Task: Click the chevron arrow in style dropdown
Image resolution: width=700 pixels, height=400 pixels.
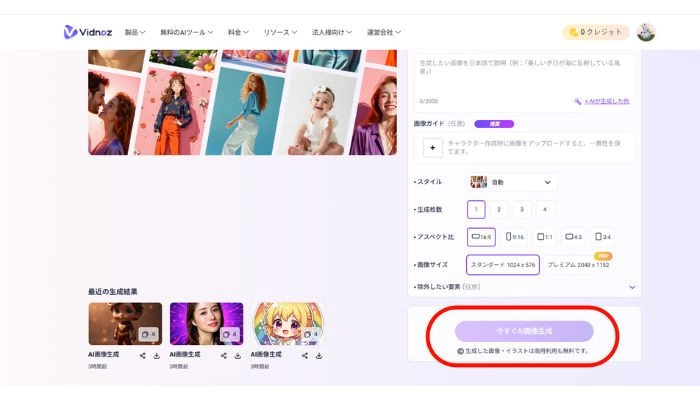Action: pyautogui.click(x=547, y=183)
